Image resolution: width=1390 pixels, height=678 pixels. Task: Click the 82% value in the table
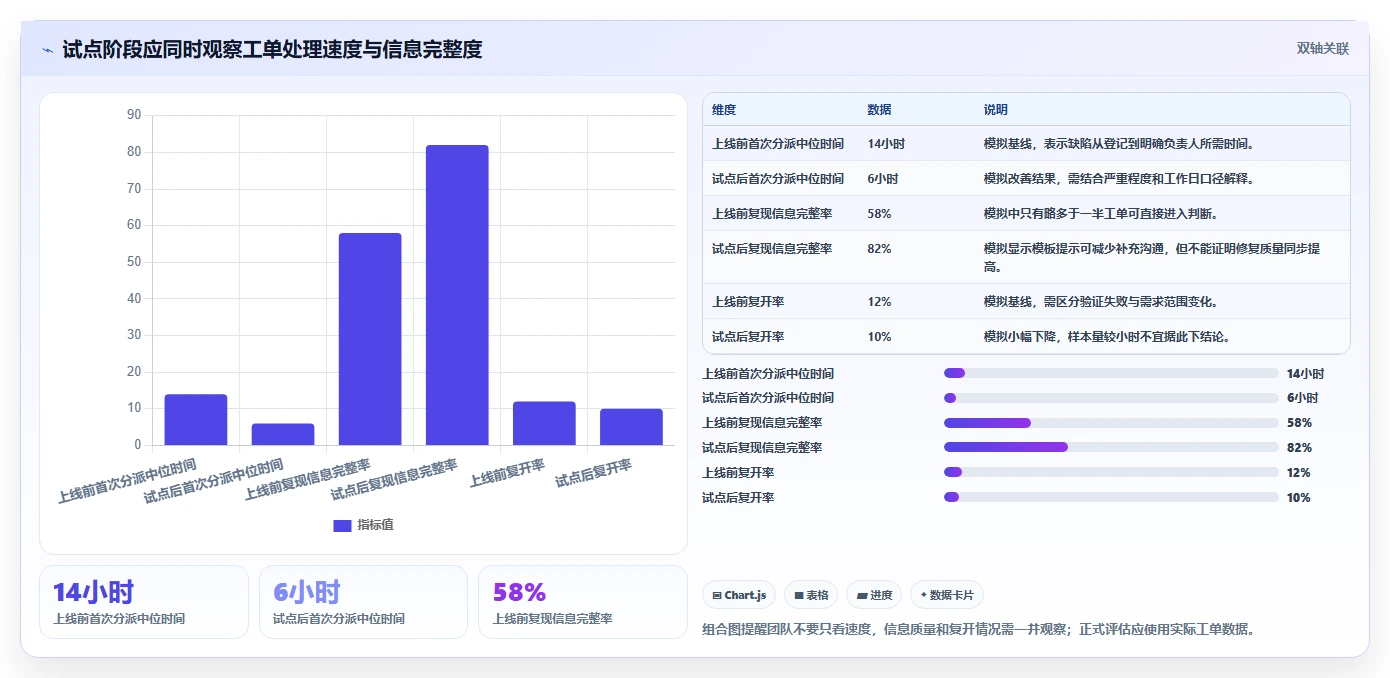879,248
